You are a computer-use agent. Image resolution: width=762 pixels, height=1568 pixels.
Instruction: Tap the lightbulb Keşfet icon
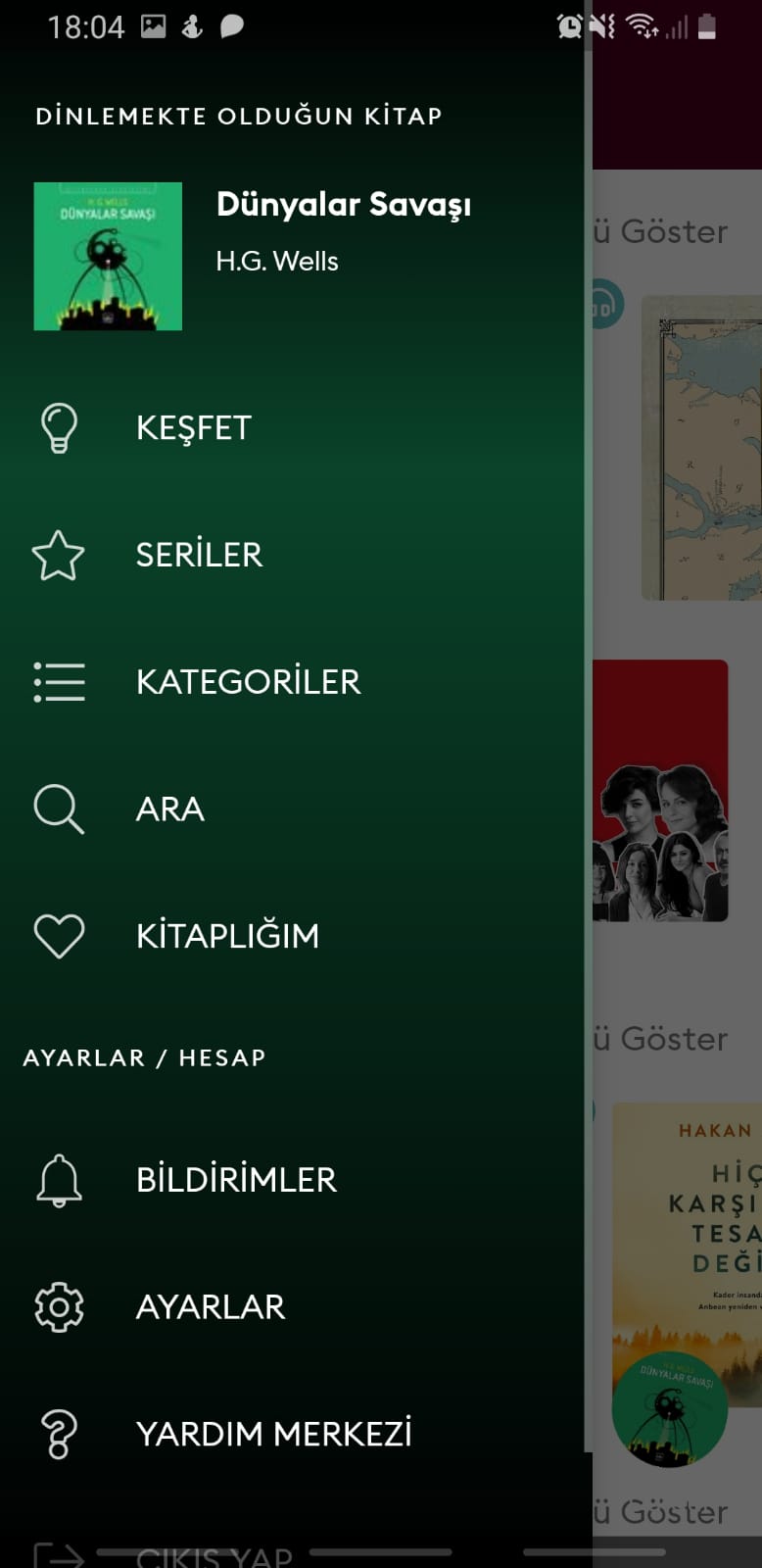pos(59,427)
